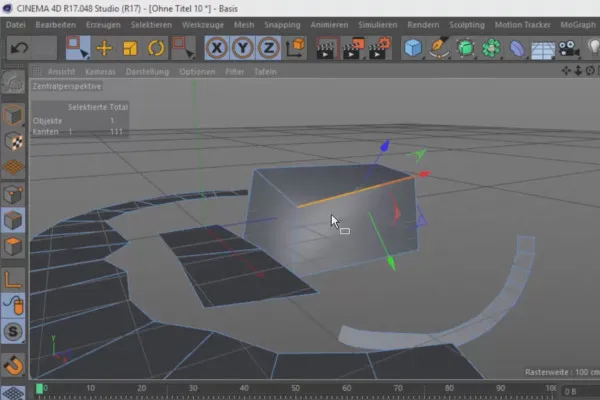Viewport: 600px width, 400px height.
Task: Open the Selektieren menu
Action: coord(151,25)
